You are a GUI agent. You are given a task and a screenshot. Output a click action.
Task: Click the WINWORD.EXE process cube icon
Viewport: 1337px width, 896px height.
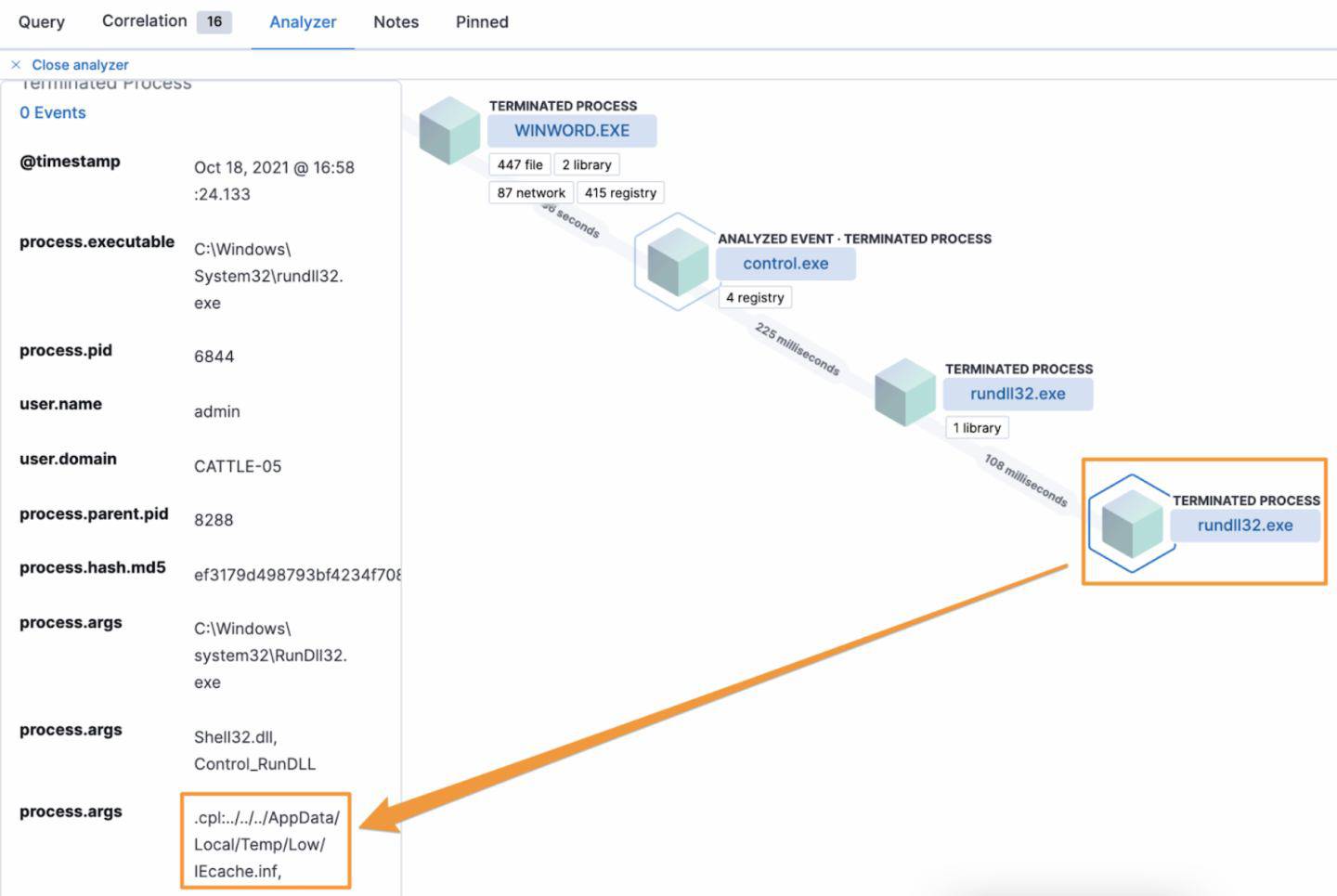(x=449, y=131)
